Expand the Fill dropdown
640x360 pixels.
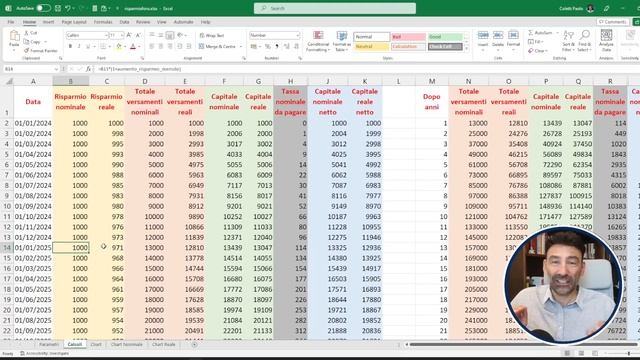(x=543, y=42)
